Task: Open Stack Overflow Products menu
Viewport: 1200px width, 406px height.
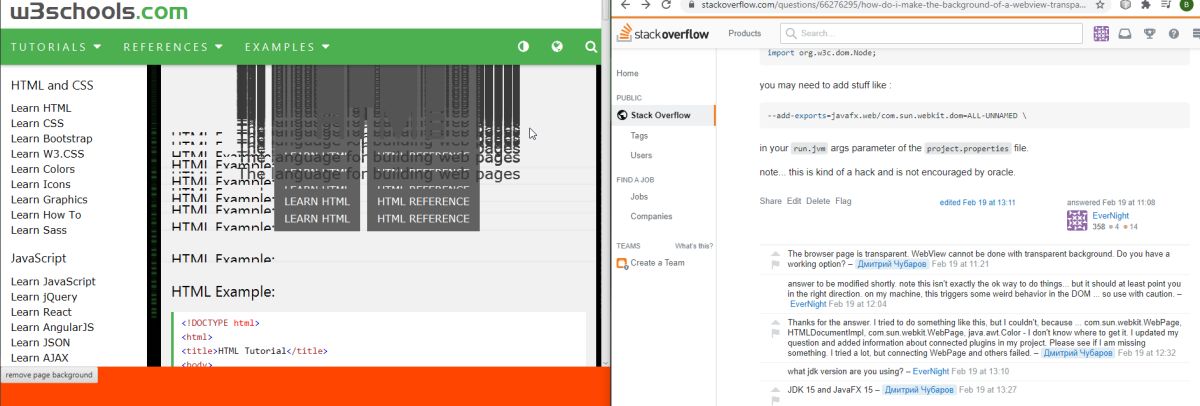Action: (745, 34)
